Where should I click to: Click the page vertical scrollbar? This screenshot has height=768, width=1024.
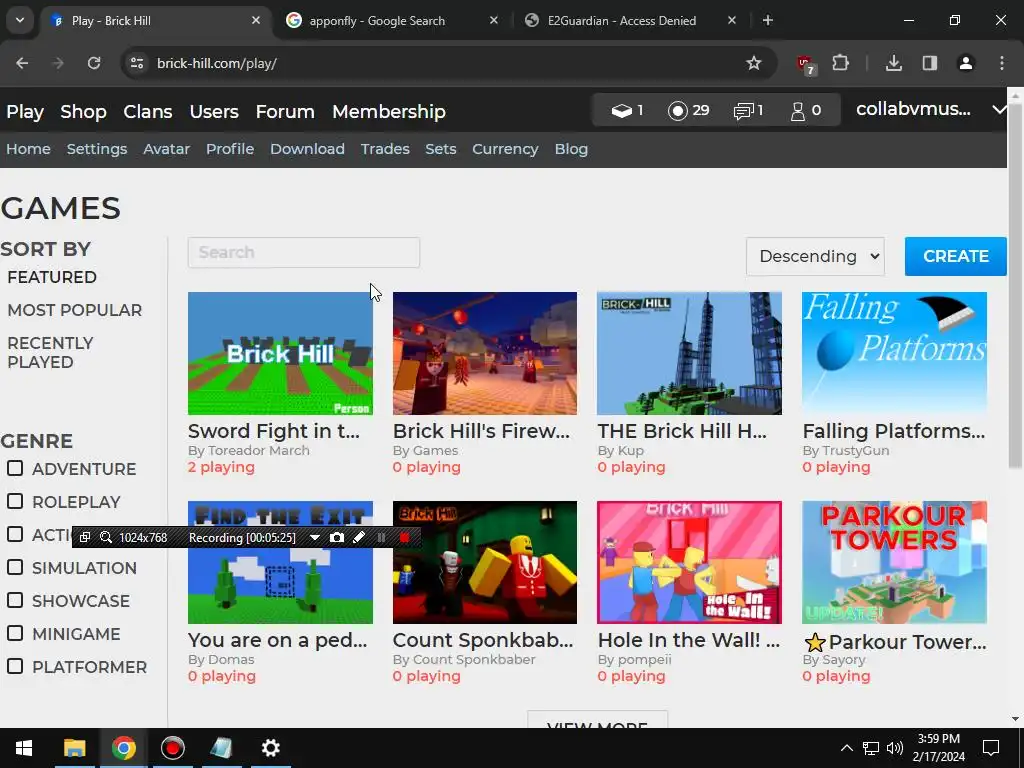click(1015, 285)
